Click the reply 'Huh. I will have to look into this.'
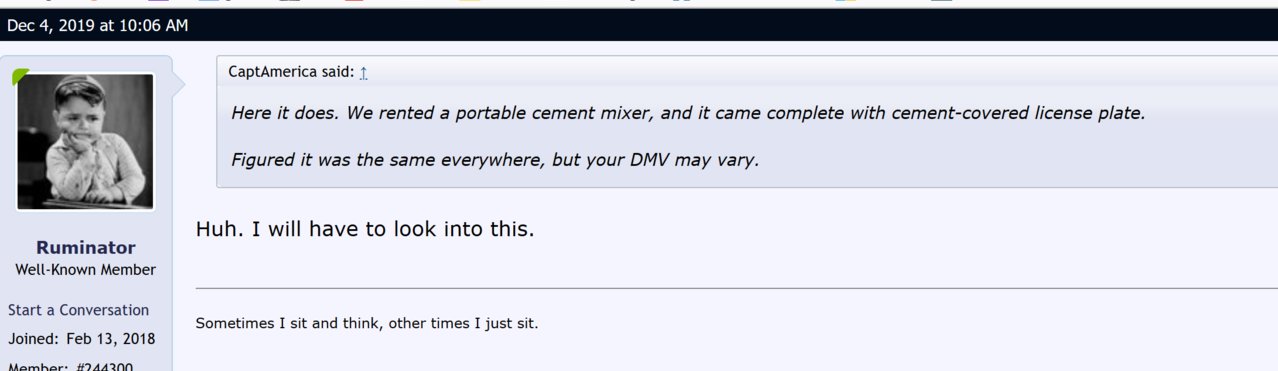 click(x=365, y=229)
